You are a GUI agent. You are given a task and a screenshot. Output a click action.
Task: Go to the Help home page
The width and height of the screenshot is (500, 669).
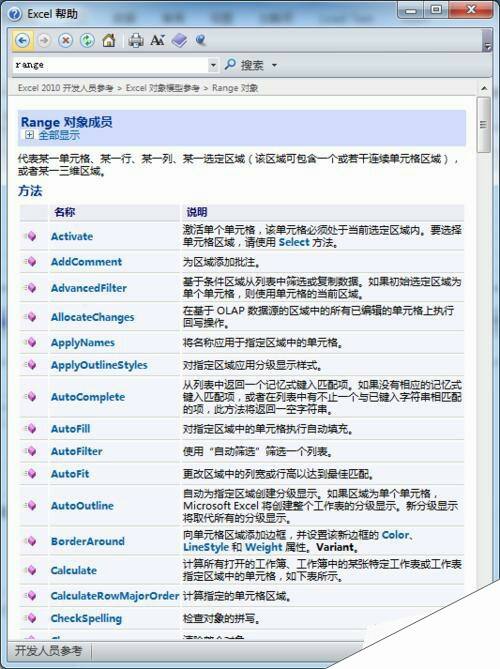(x=109, y=41)
